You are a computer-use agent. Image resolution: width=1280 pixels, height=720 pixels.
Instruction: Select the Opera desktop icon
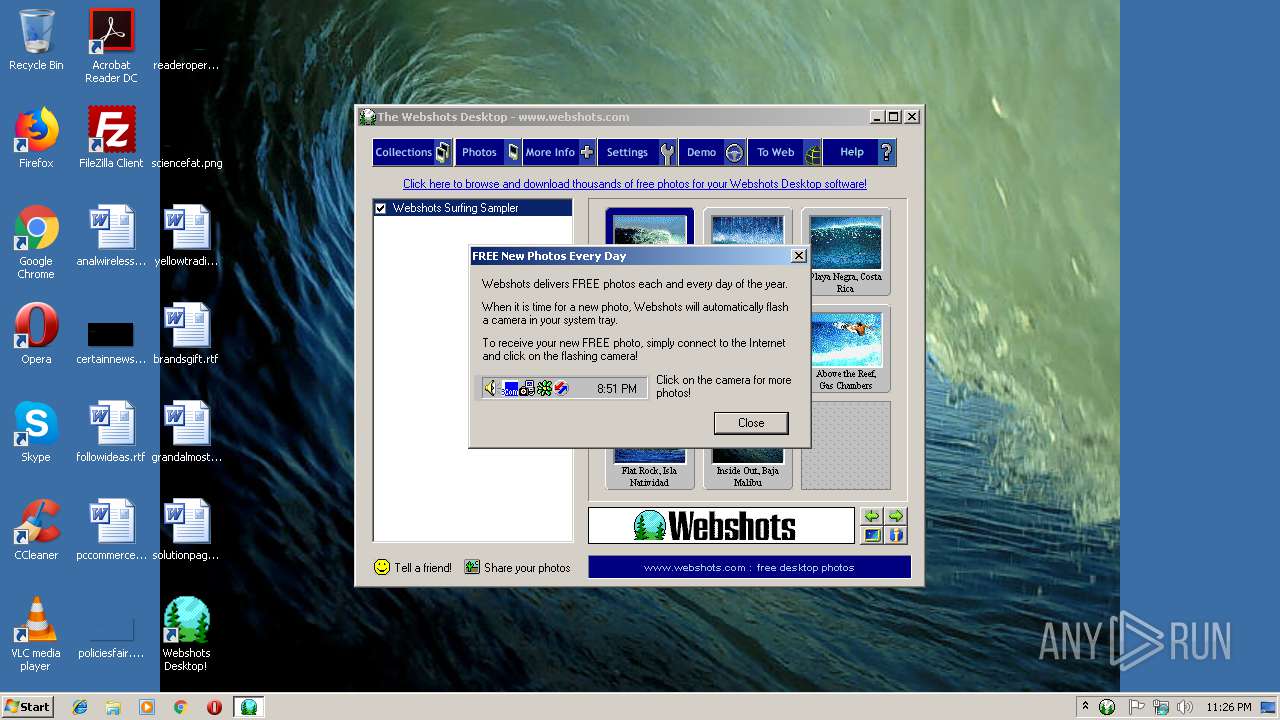pos(36,334)
